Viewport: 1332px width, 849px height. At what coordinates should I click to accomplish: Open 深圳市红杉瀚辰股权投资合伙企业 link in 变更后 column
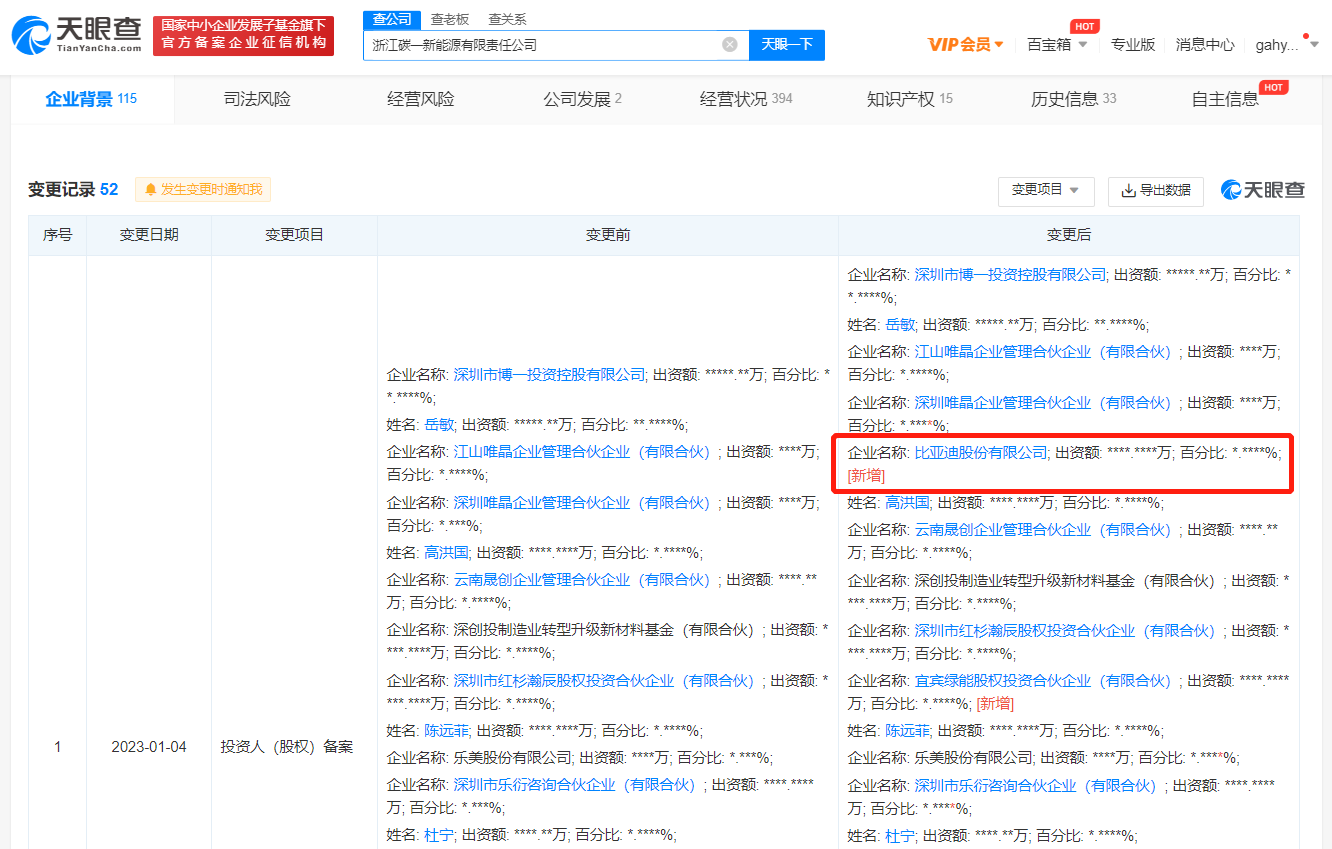(1069, 630)
